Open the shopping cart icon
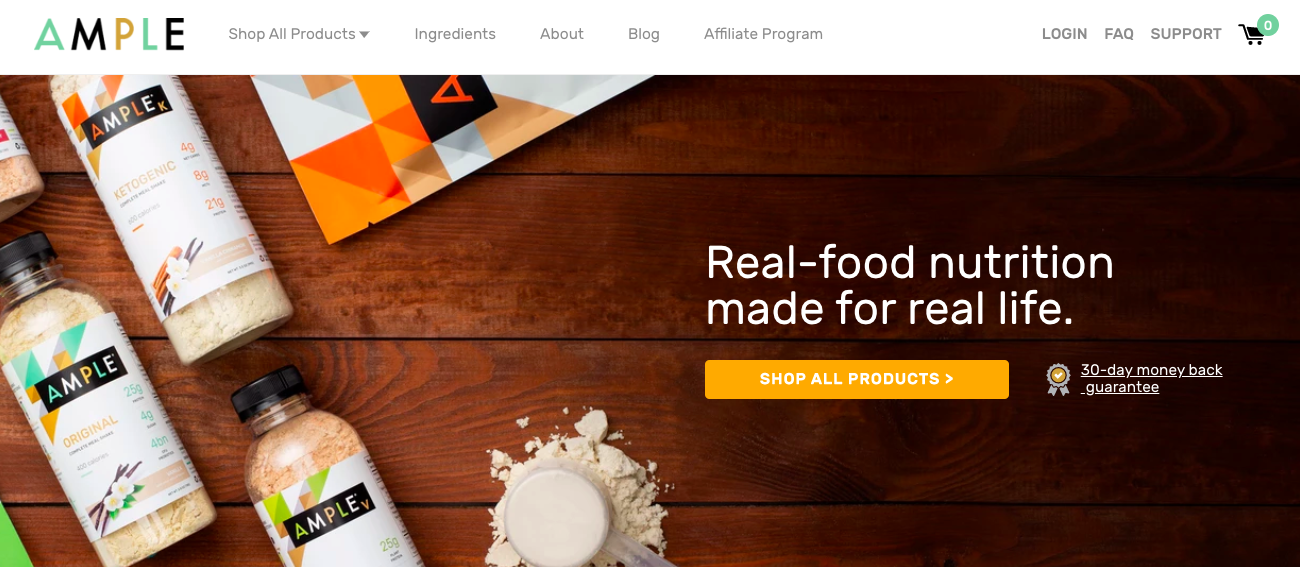Viewport: 1300px width, 567px height. [x=1251, y=35]
